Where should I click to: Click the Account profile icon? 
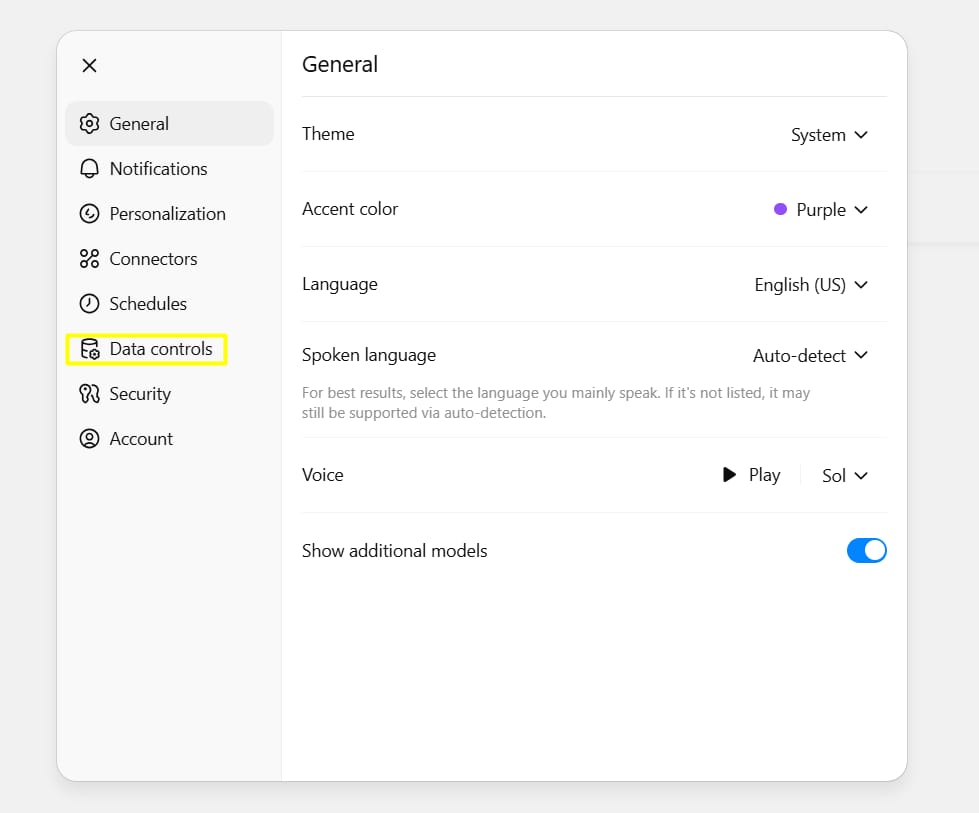[89, 439]
